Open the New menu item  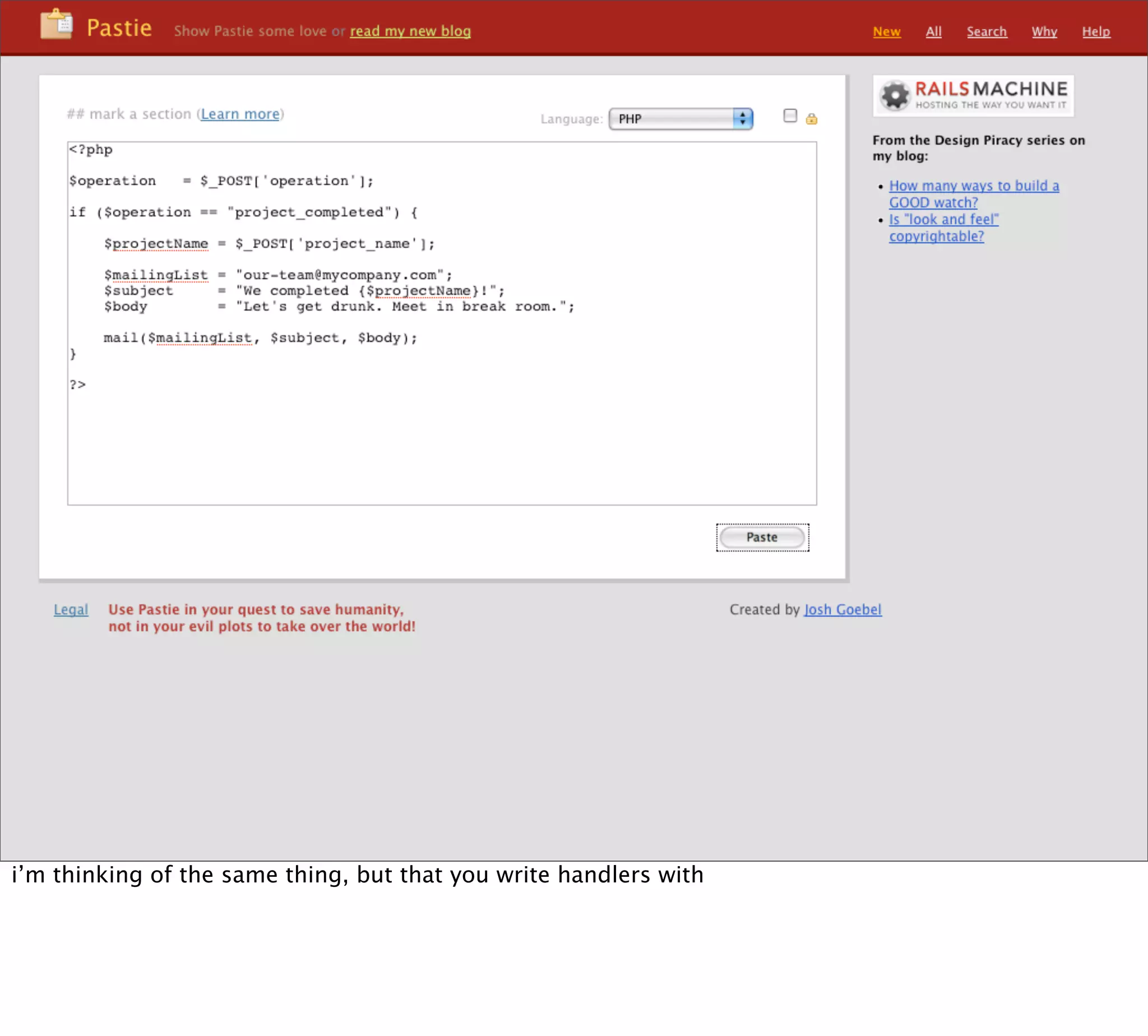click(x=886, y=32)
